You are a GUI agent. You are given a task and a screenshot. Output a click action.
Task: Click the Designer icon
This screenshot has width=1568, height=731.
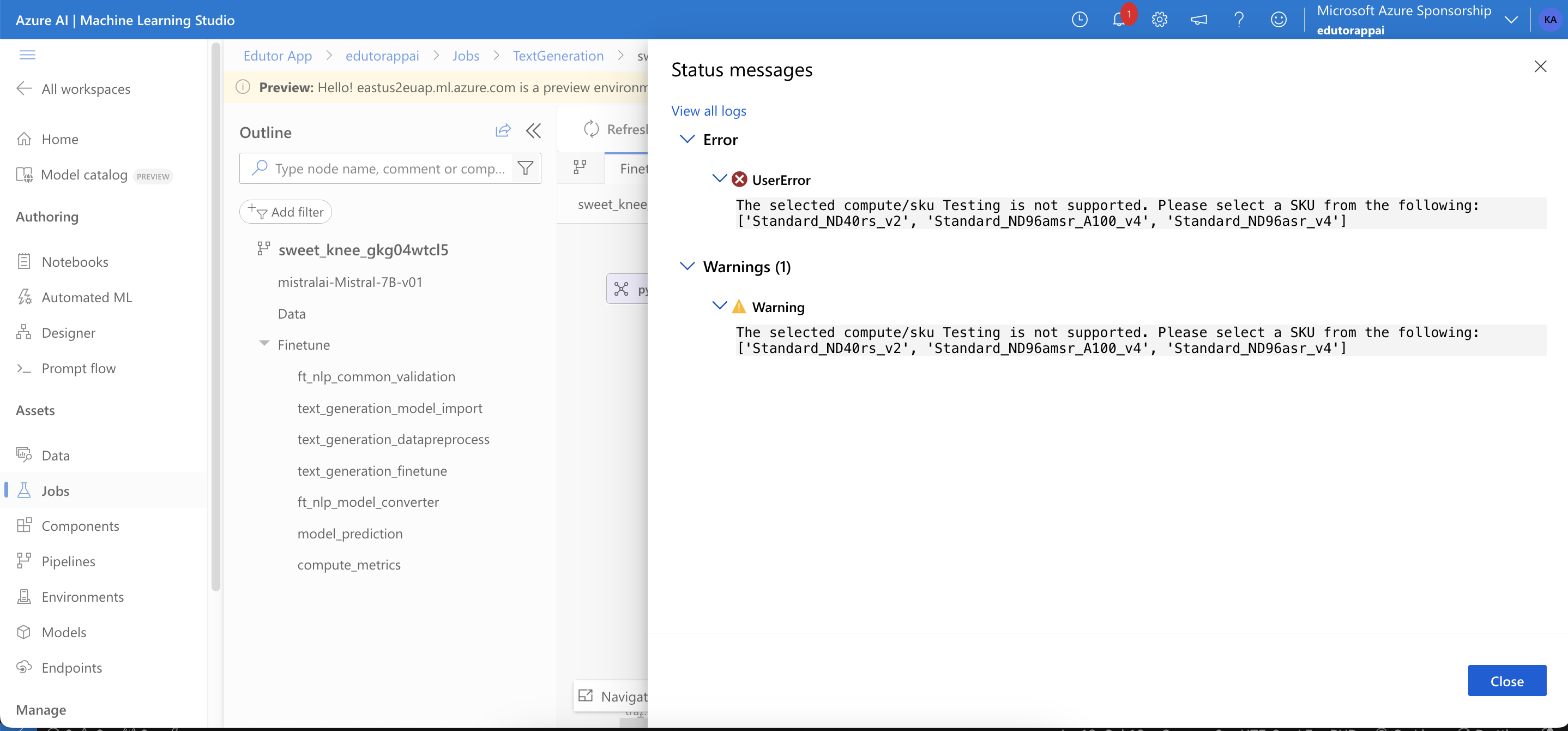click(x=24, y=332)
